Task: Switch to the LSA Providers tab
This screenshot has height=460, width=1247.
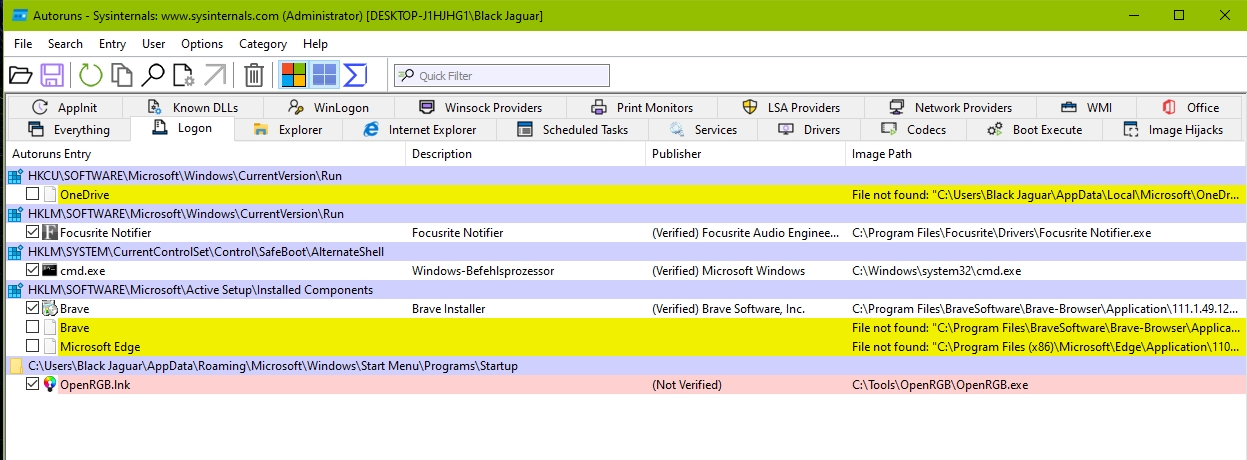Action: (791, 107)
